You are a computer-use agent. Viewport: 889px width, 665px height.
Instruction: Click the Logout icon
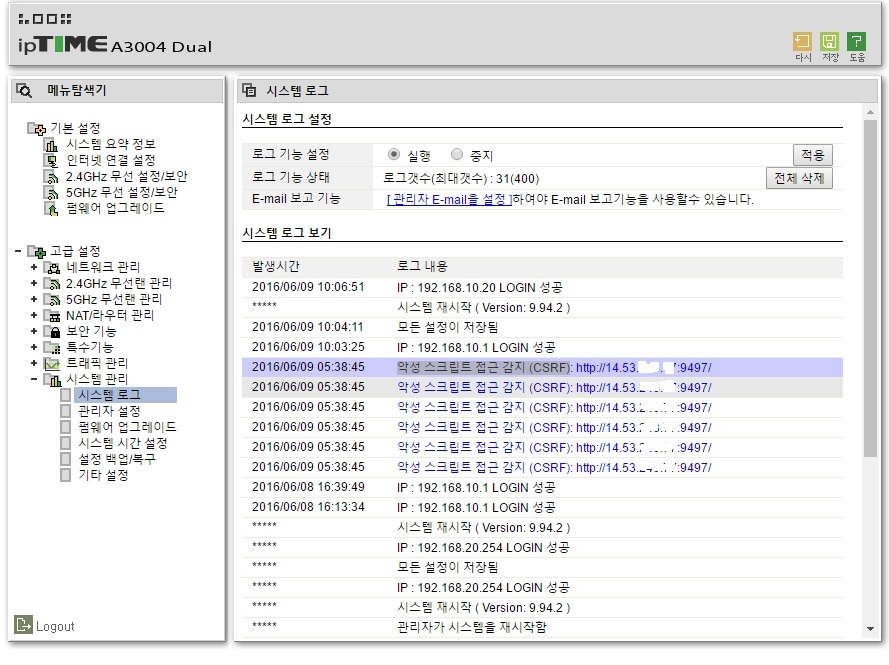pos(23,624)
